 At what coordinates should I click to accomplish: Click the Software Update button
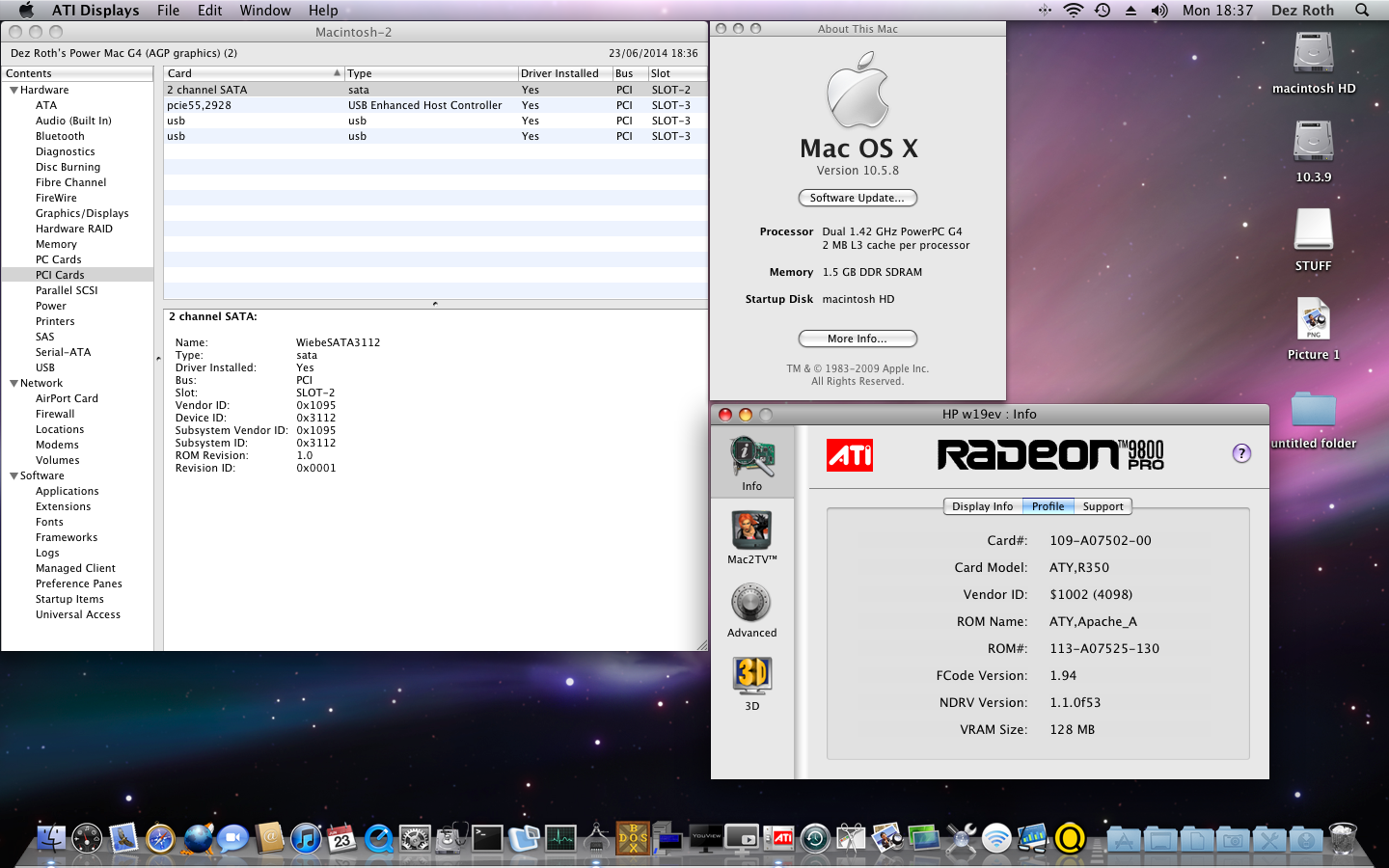(x=858, y=198)
